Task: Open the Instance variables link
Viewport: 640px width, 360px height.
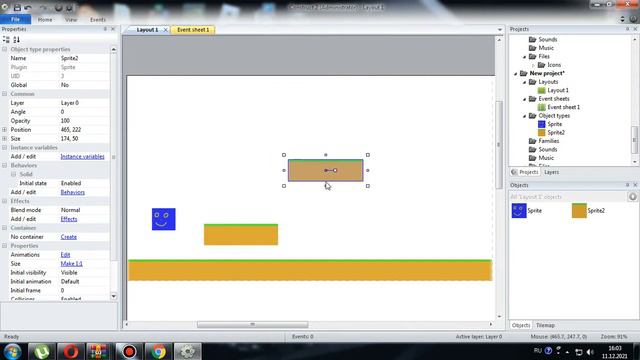Action: [82, 156]
